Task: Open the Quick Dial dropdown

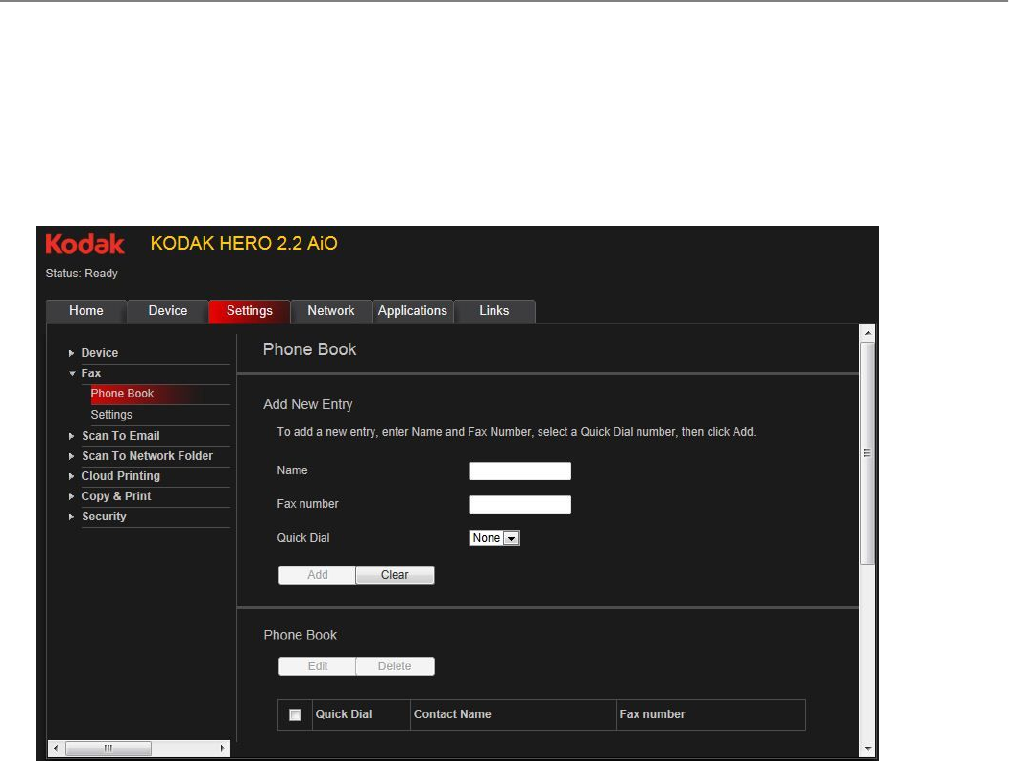Action: [494, 538]
